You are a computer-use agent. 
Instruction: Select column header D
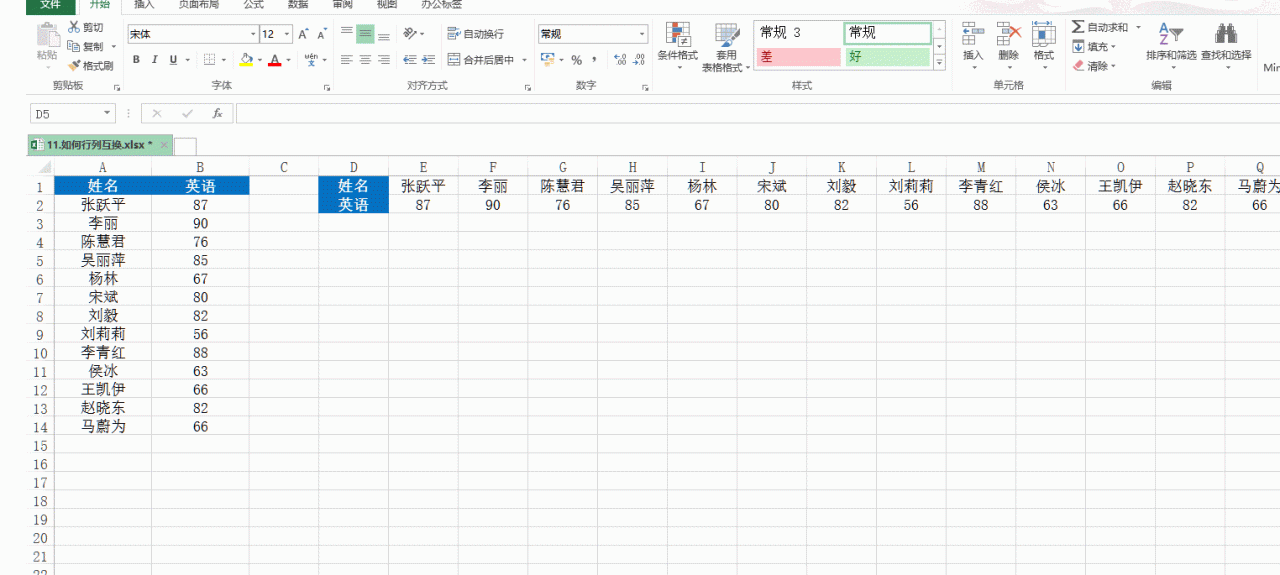353,167
